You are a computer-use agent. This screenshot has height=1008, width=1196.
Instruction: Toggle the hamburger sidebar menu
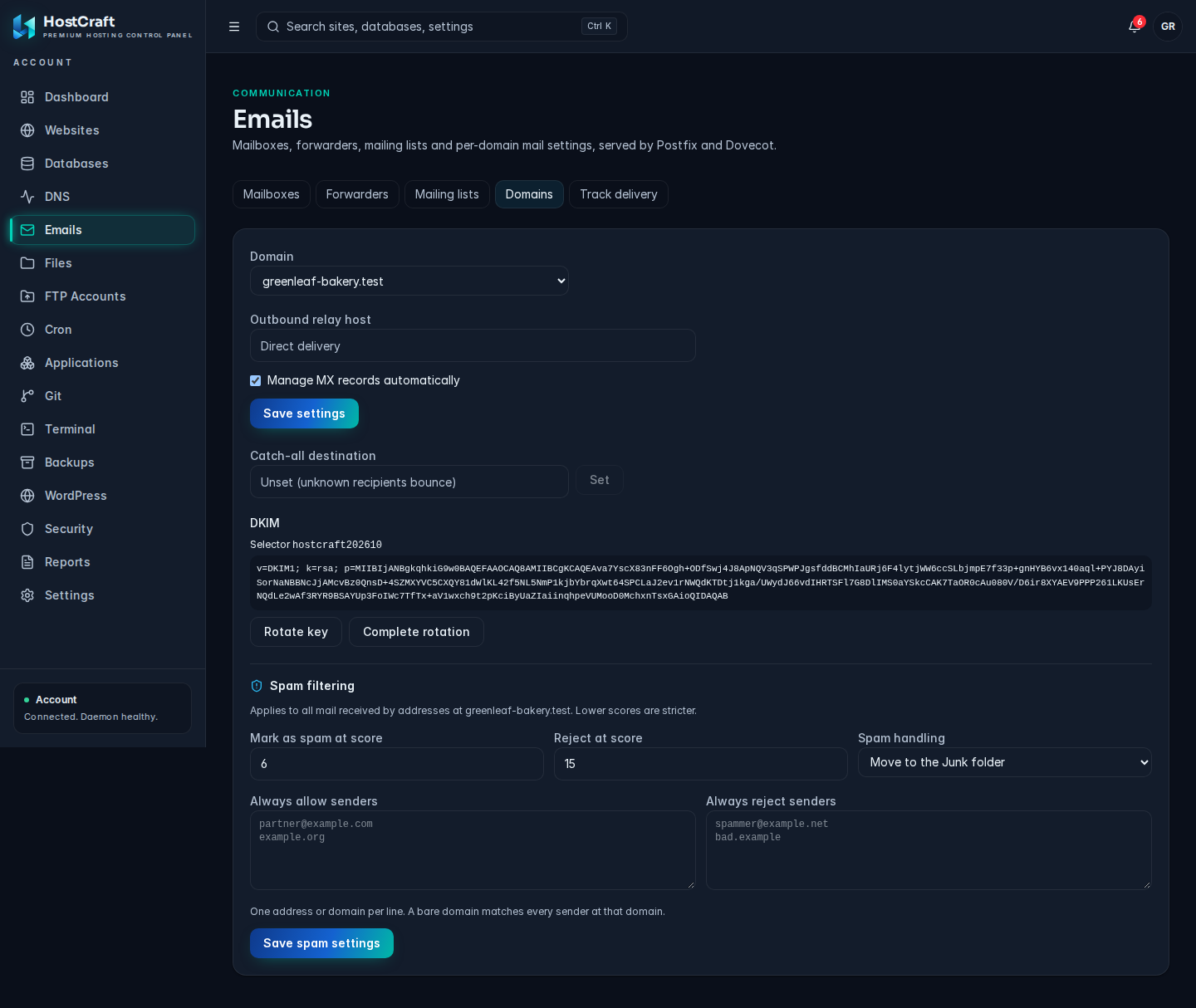(x=234, y=27)
